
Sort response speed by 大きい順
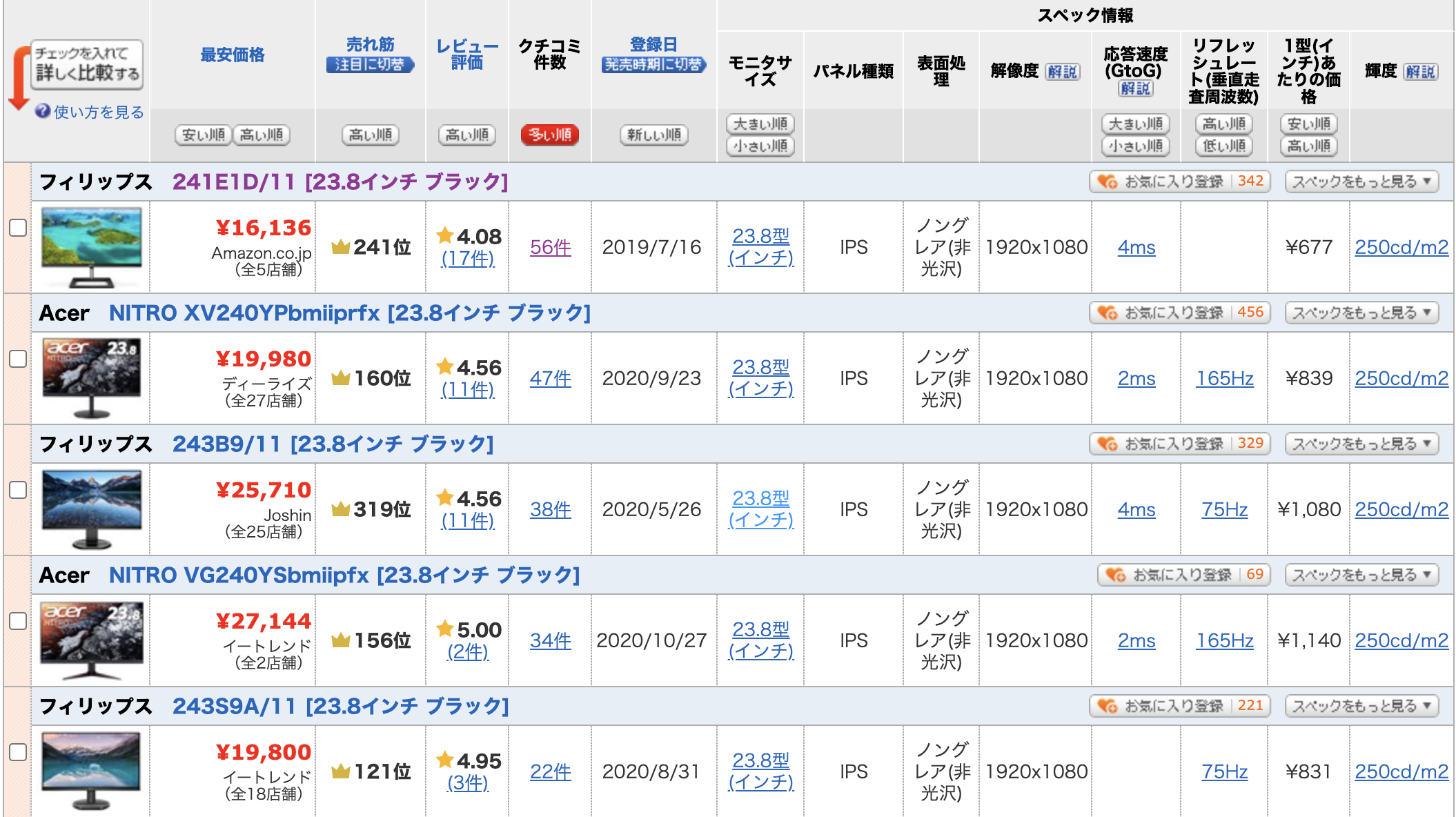[x=1136, y=124]
